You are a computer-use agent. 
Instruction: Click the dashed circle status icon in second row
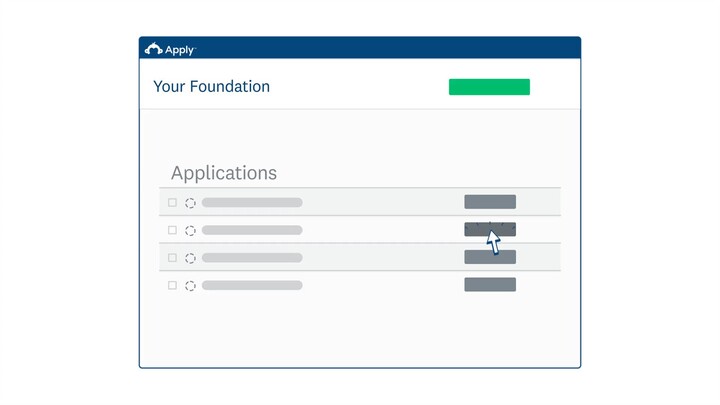(190, 230)
